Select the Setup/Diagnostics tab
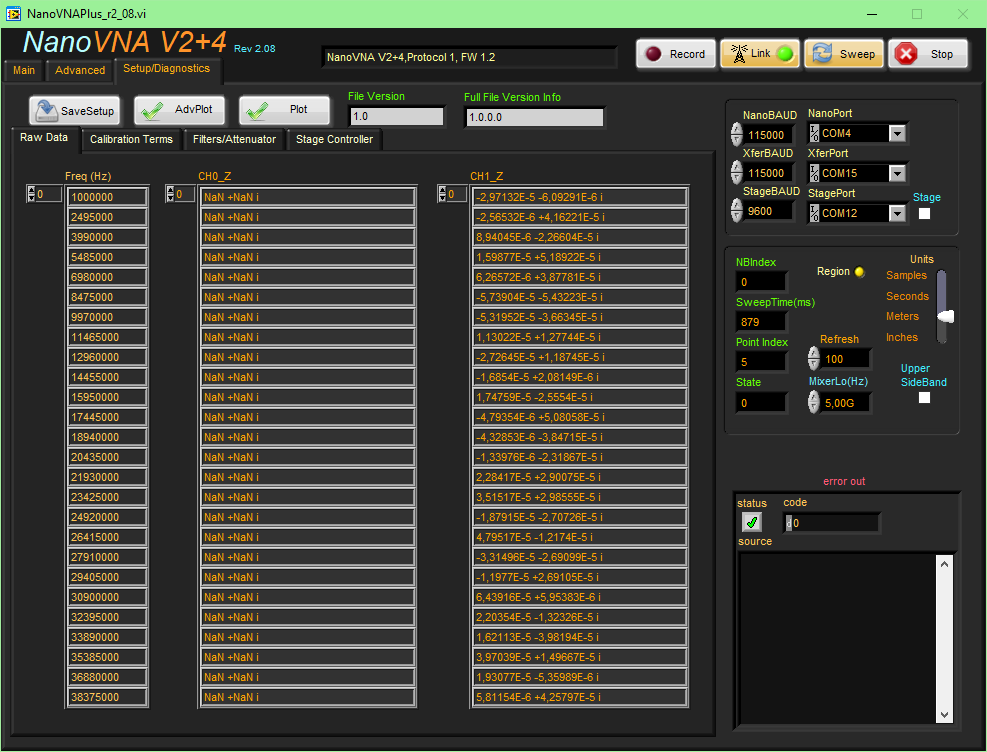 pos(167,69)
